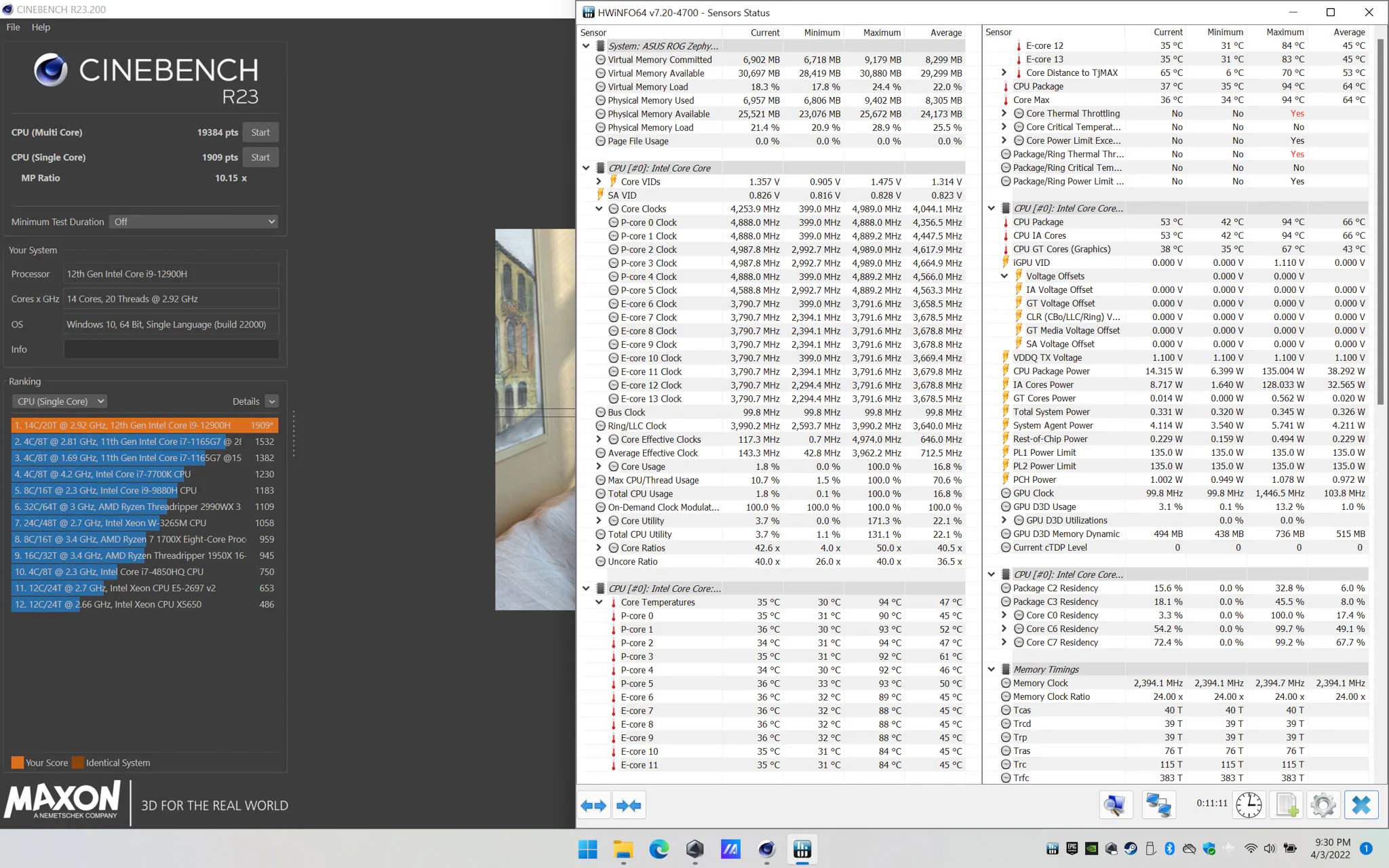Open Epic Games tray icon
1389x868 pixels.
click(x=1072, y=848)
